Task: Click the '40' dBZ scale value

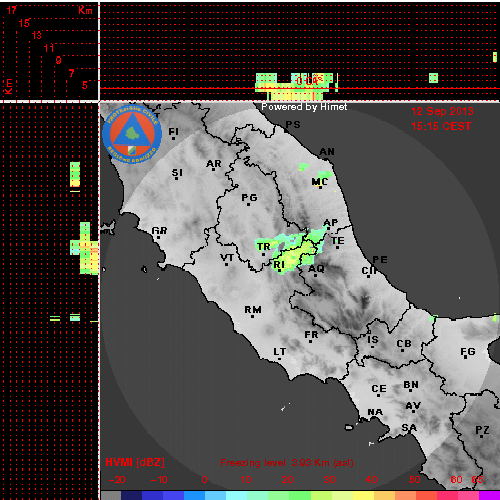Action: (x=371, y=480)
